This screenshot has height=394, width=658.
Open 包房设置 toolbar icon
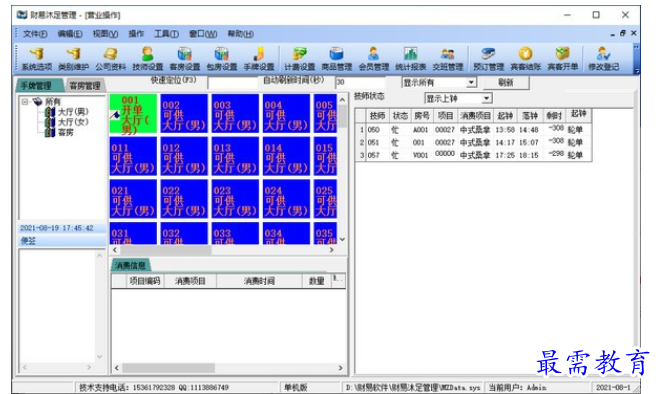tap(222, 59)
